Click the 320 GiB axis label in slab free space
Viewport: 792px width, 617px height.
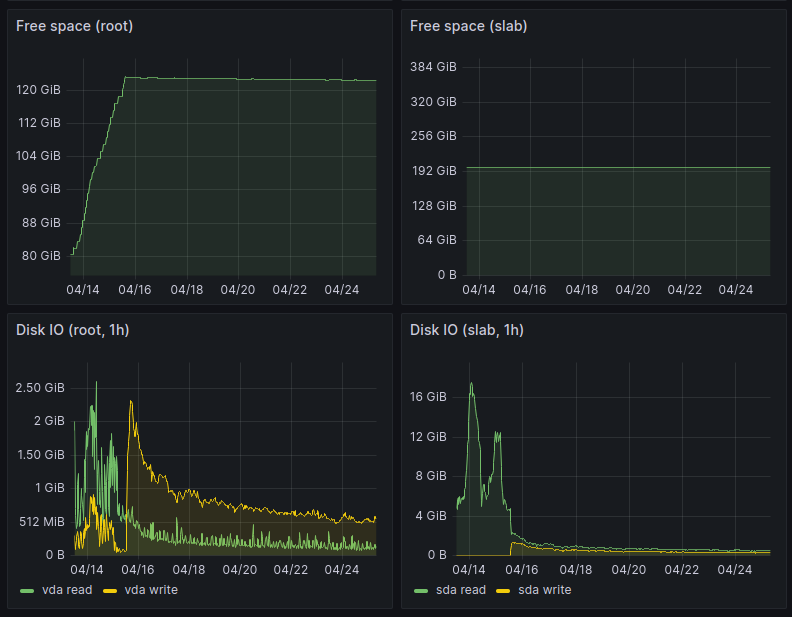point(433,101)
